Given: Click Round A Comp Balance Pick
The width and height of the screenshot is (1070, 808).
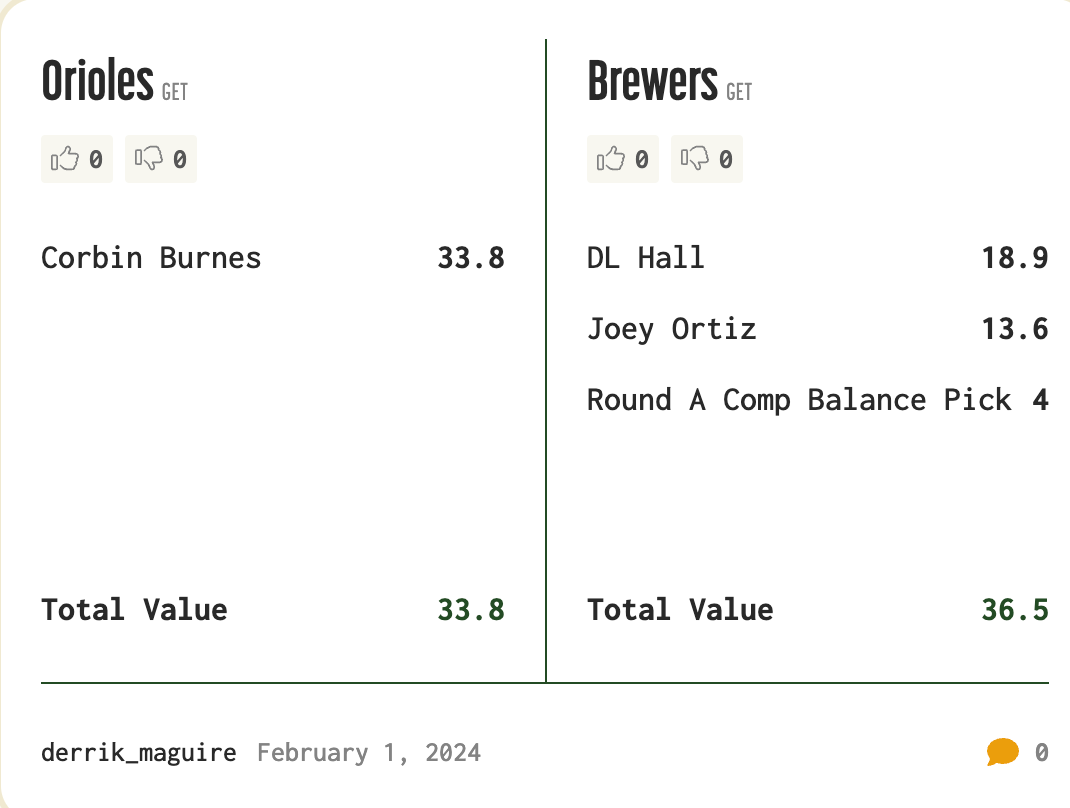Looking at the screenshot, I should [x=798, y=400].
